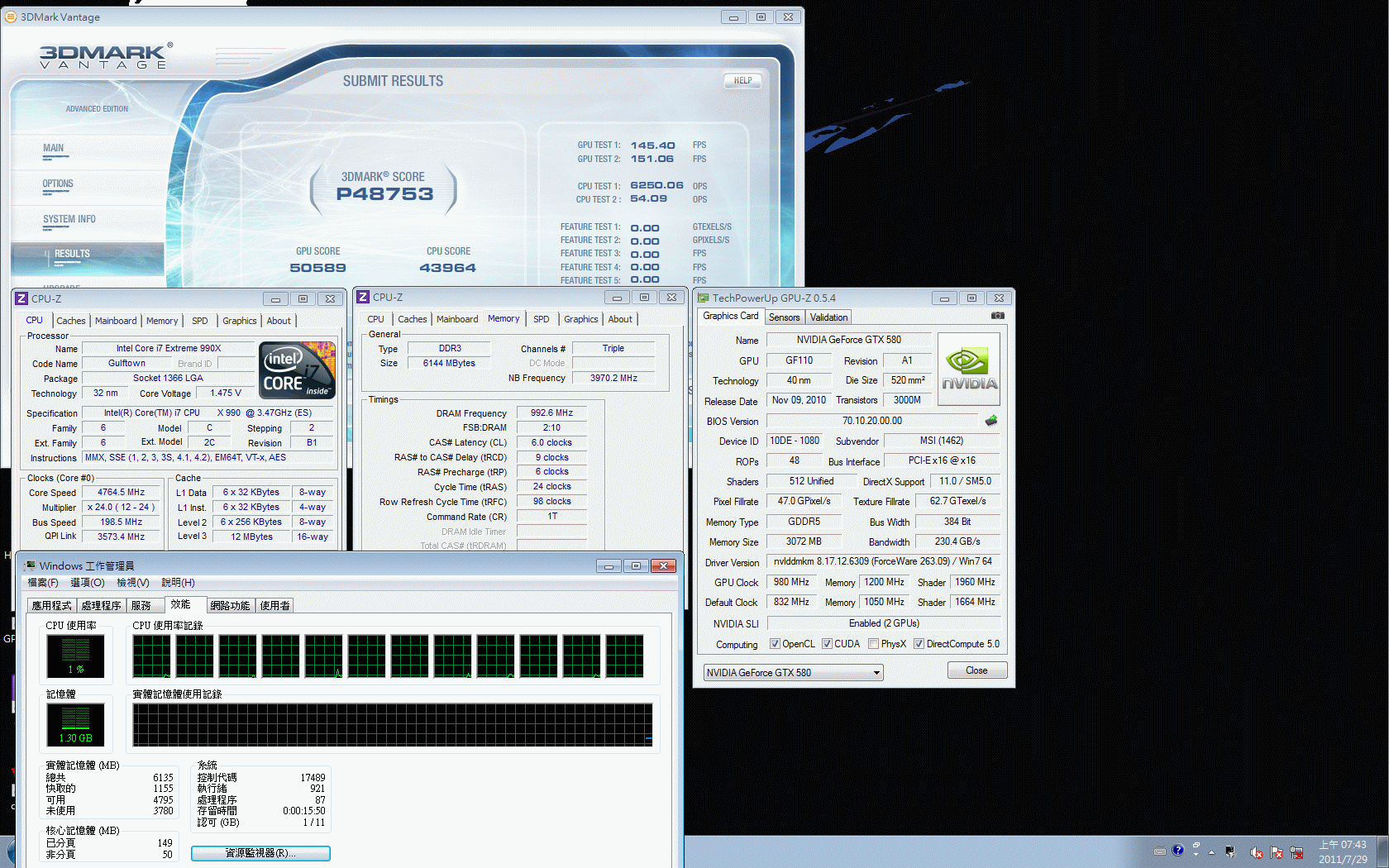Toggle the DirectCompute 5.0 checkbox
Screen dimensions: 1389x868
(919, 644)
